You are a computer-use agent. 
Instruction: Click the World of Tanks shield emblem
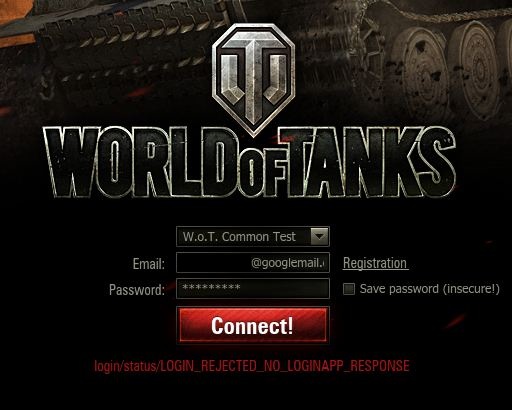(x=253, y=80)
